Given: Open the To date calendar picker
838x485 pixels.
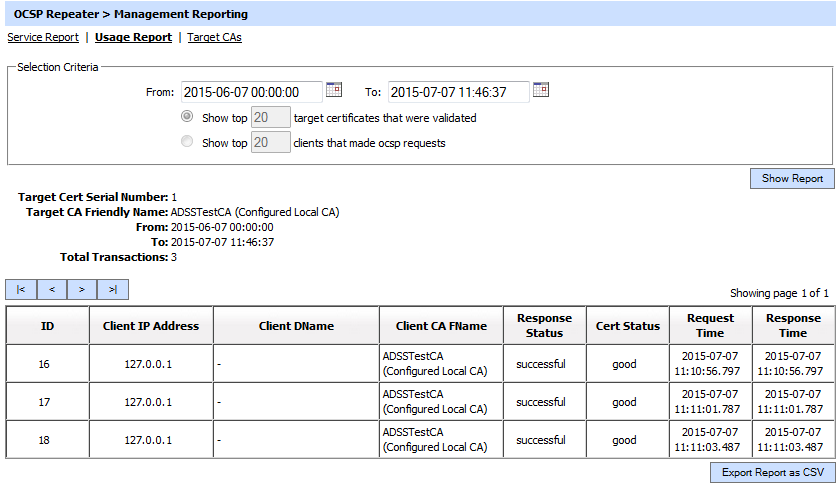Looking at the screenshot, I should [x=541, y=90].
